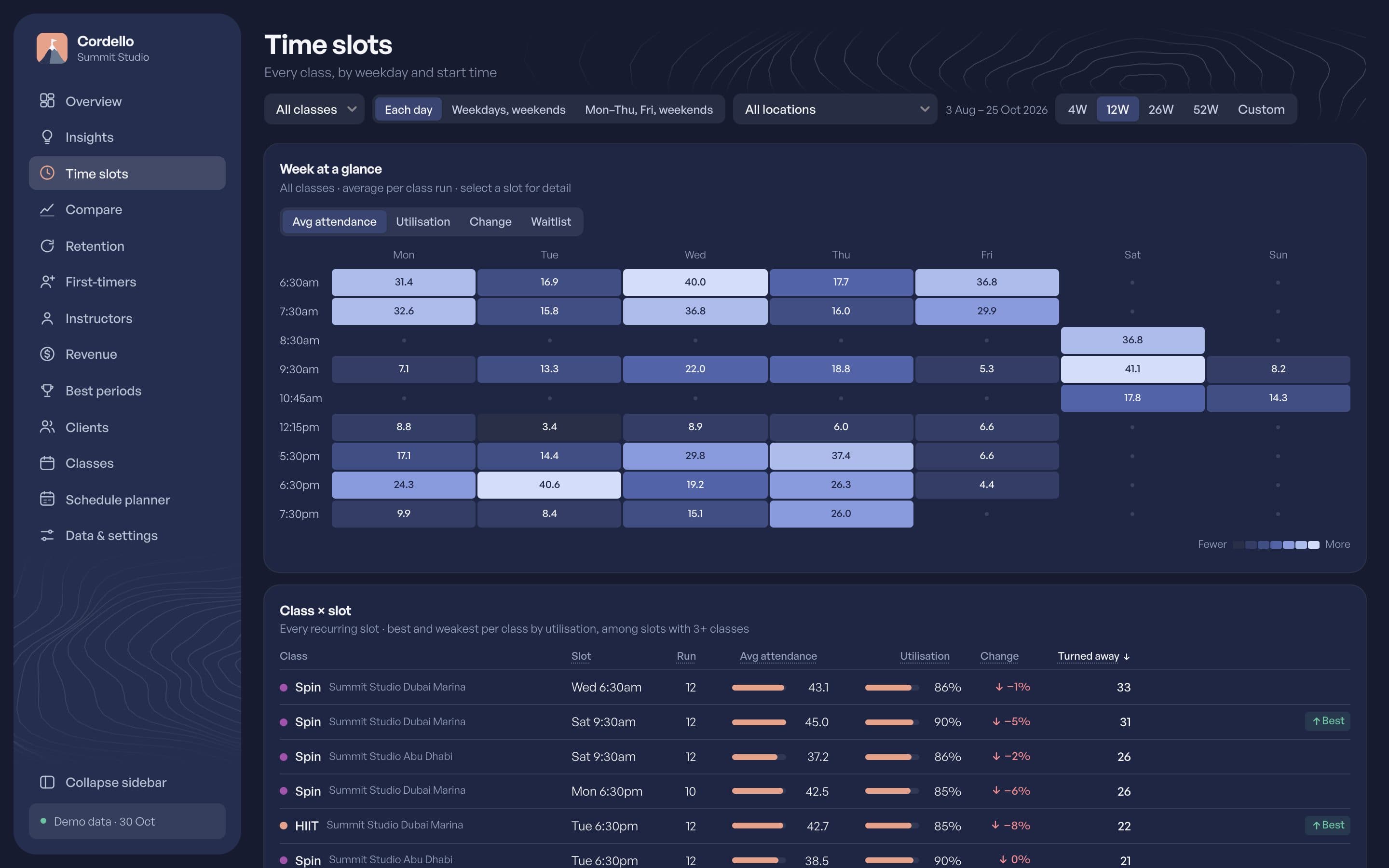Click the Schedule planner calendar icon
The width and height of the screenshot is (1389, 868).
[x=47, y=499]
